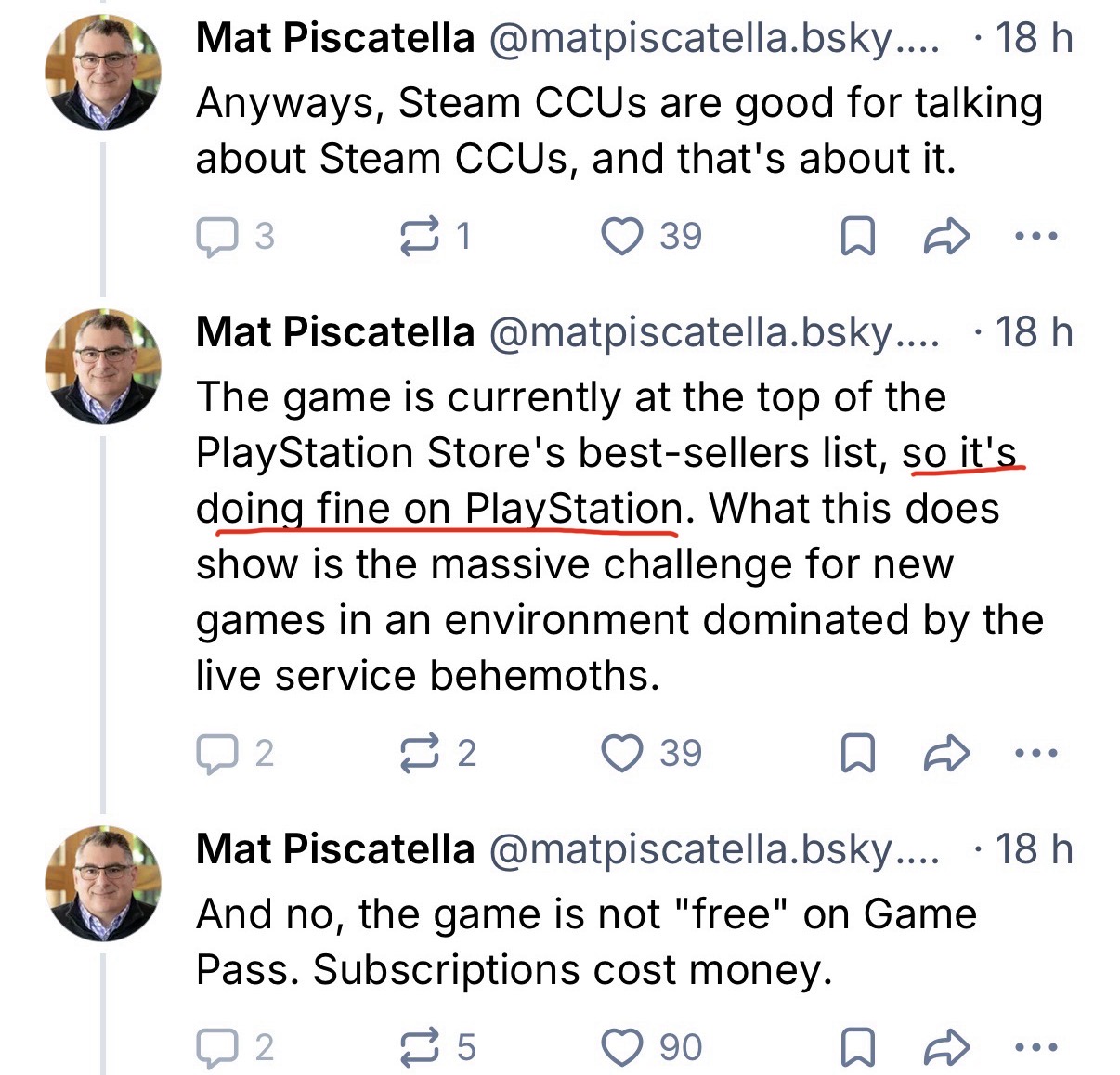Bookmark the PlayStation Store best-sellers post
The image size is (1120, 1075).
(x=857, y=754)
